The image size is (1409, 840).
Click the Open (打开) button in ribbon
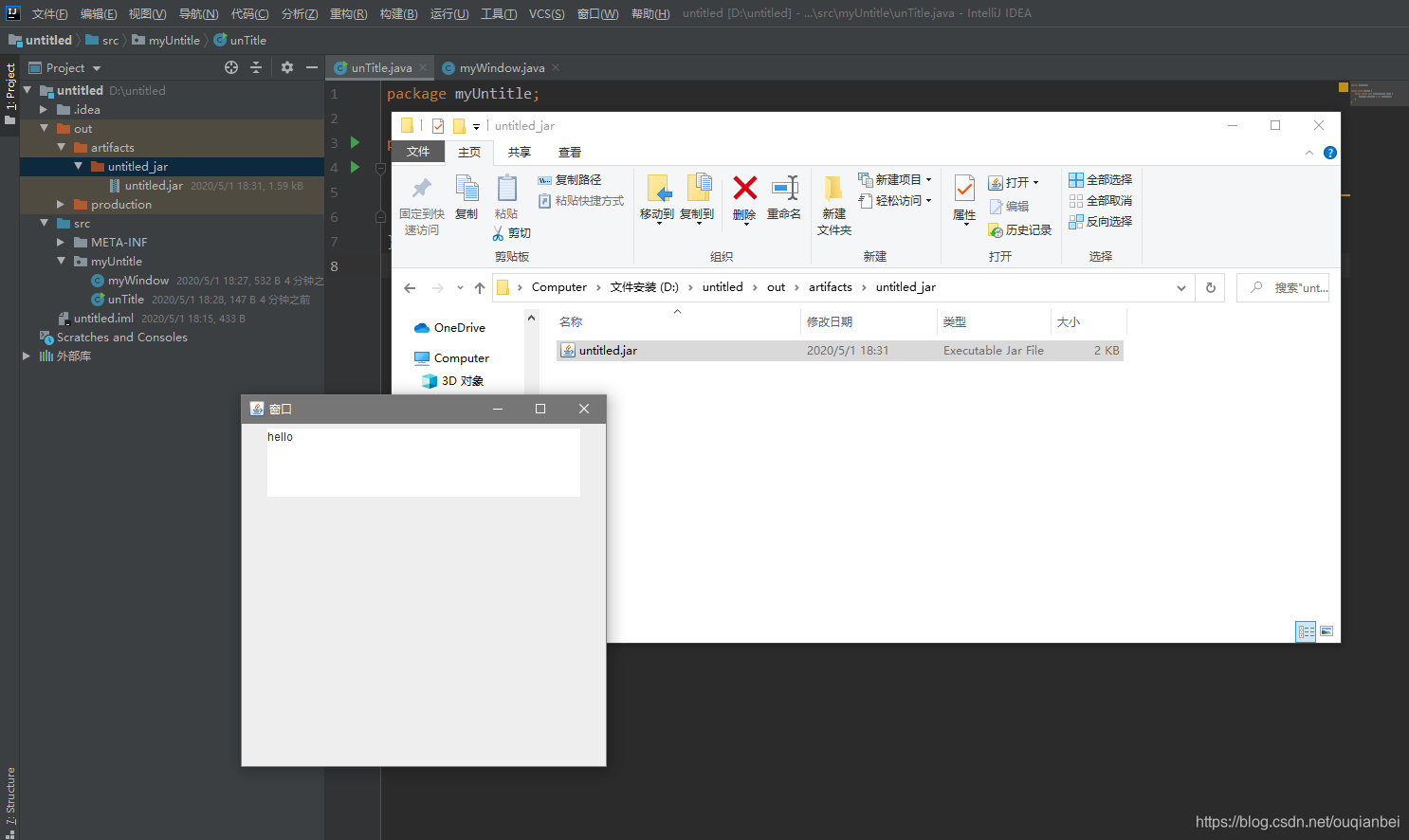[x=1014, y=182]
